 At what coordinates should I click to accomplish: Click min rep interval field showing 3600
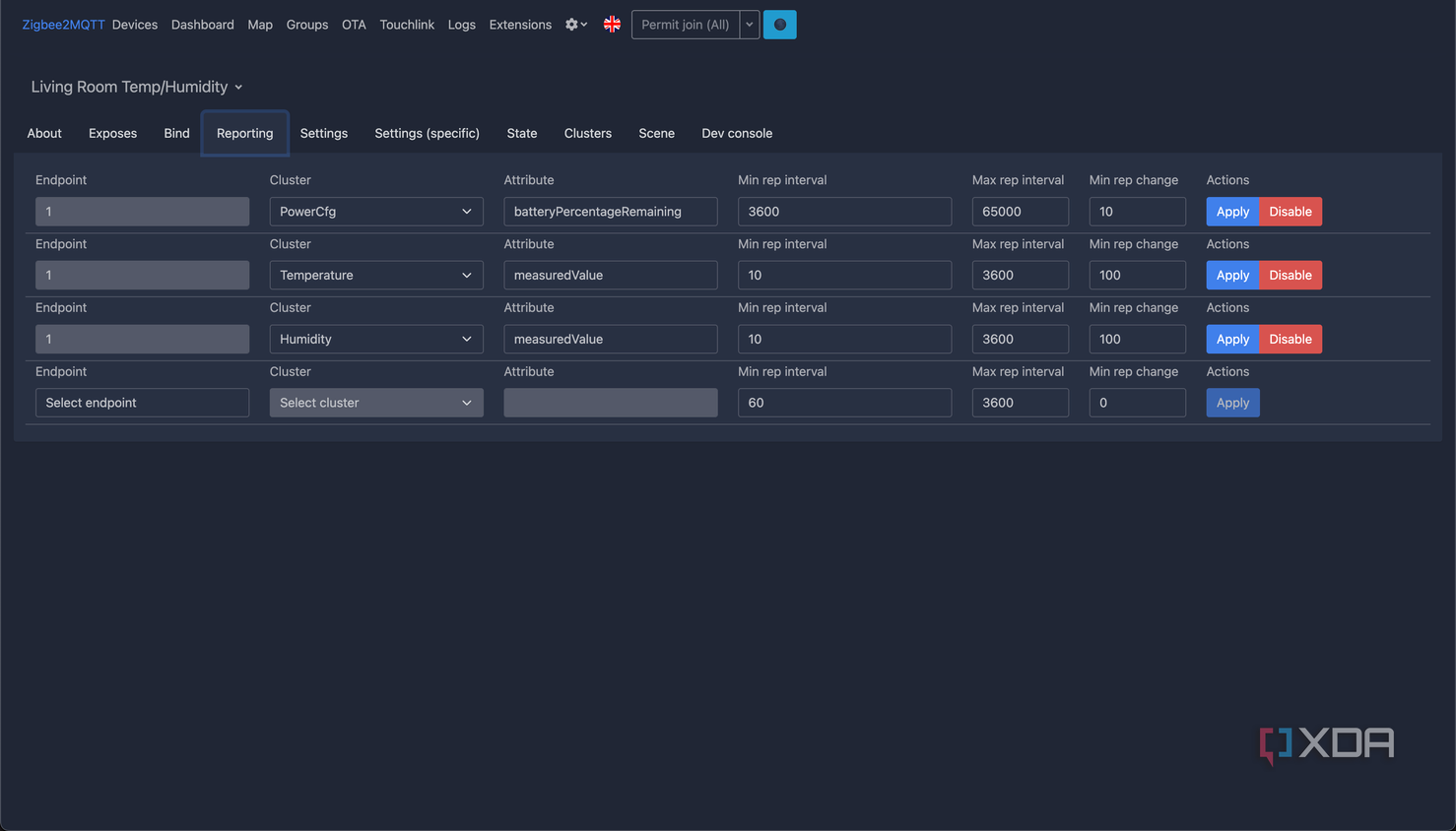click(845, 212)
